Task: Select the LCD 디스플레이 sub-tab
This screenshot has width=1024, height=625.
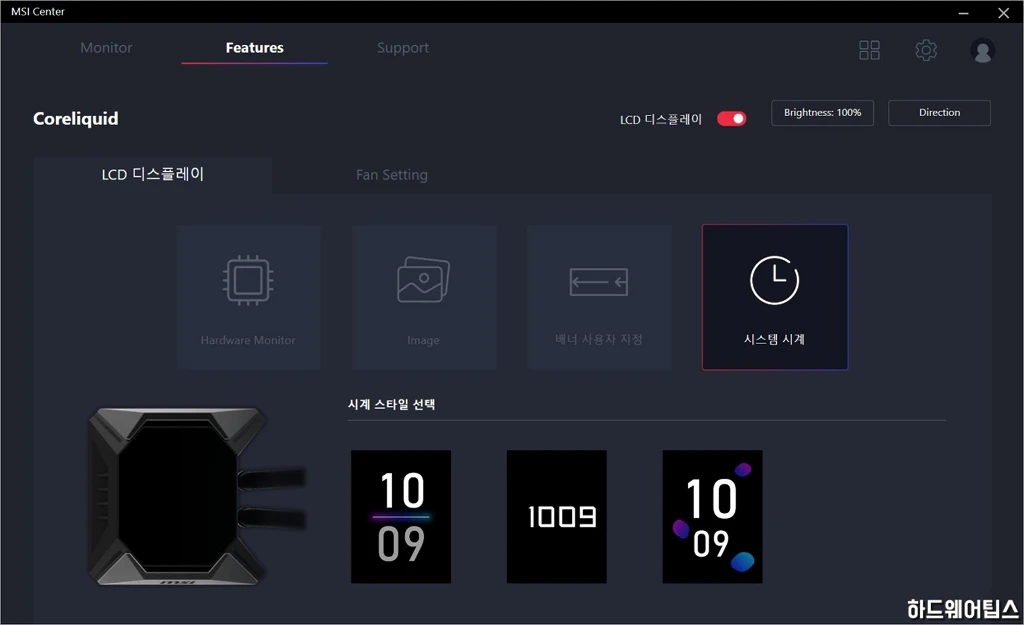Action: tap(153, 174)
